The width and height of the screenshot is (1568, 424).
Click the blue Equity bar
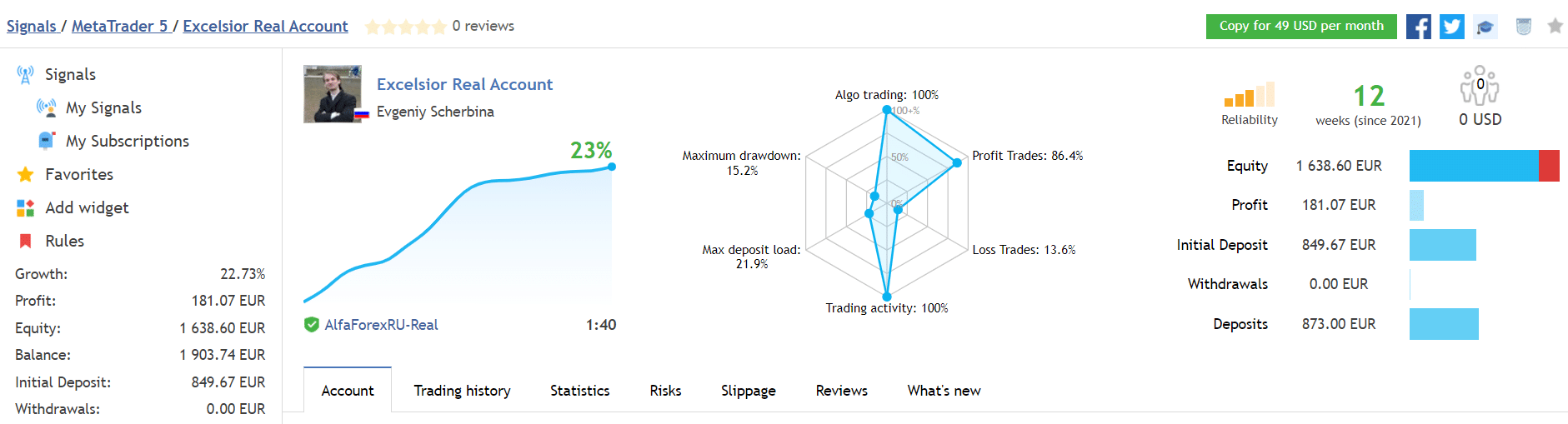tap(1473, 166)
